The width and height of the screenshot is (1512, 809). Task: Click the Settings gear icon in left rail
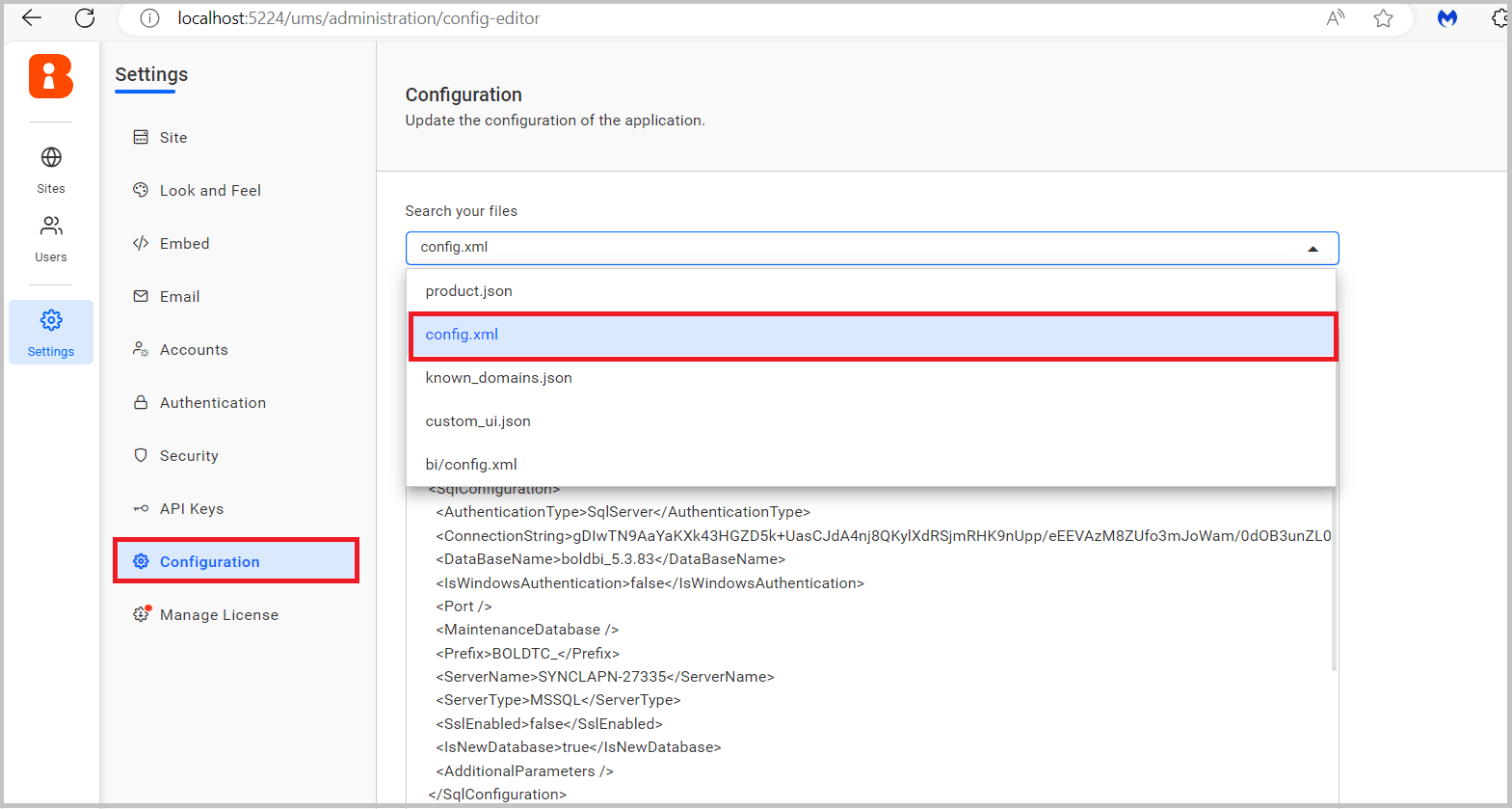point(51,320)
